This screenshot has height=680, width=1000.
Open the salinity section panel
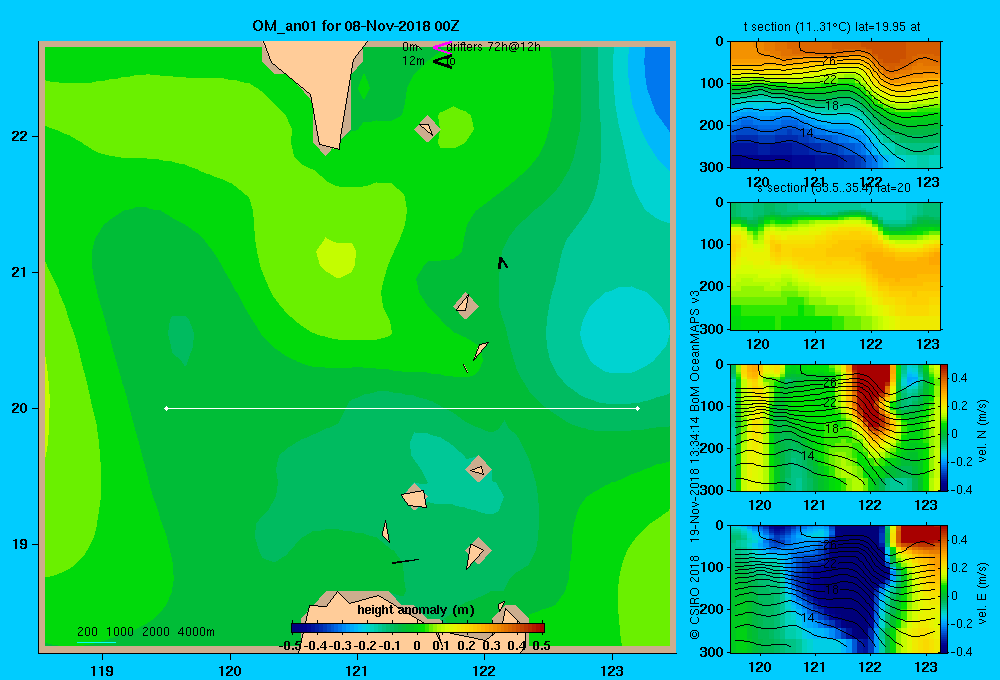pos(835,266)
